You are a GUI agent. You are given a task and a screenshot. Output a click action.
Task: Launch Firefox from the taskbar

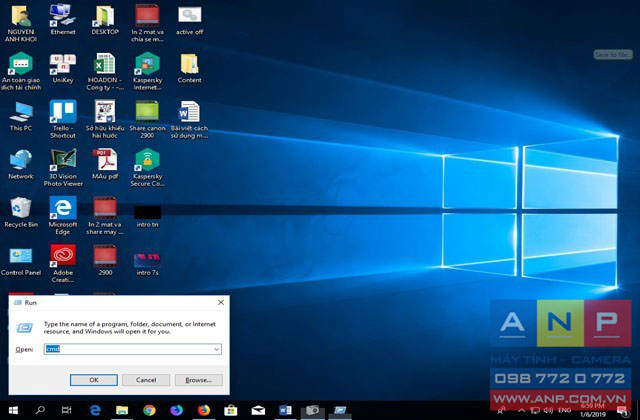204,410
